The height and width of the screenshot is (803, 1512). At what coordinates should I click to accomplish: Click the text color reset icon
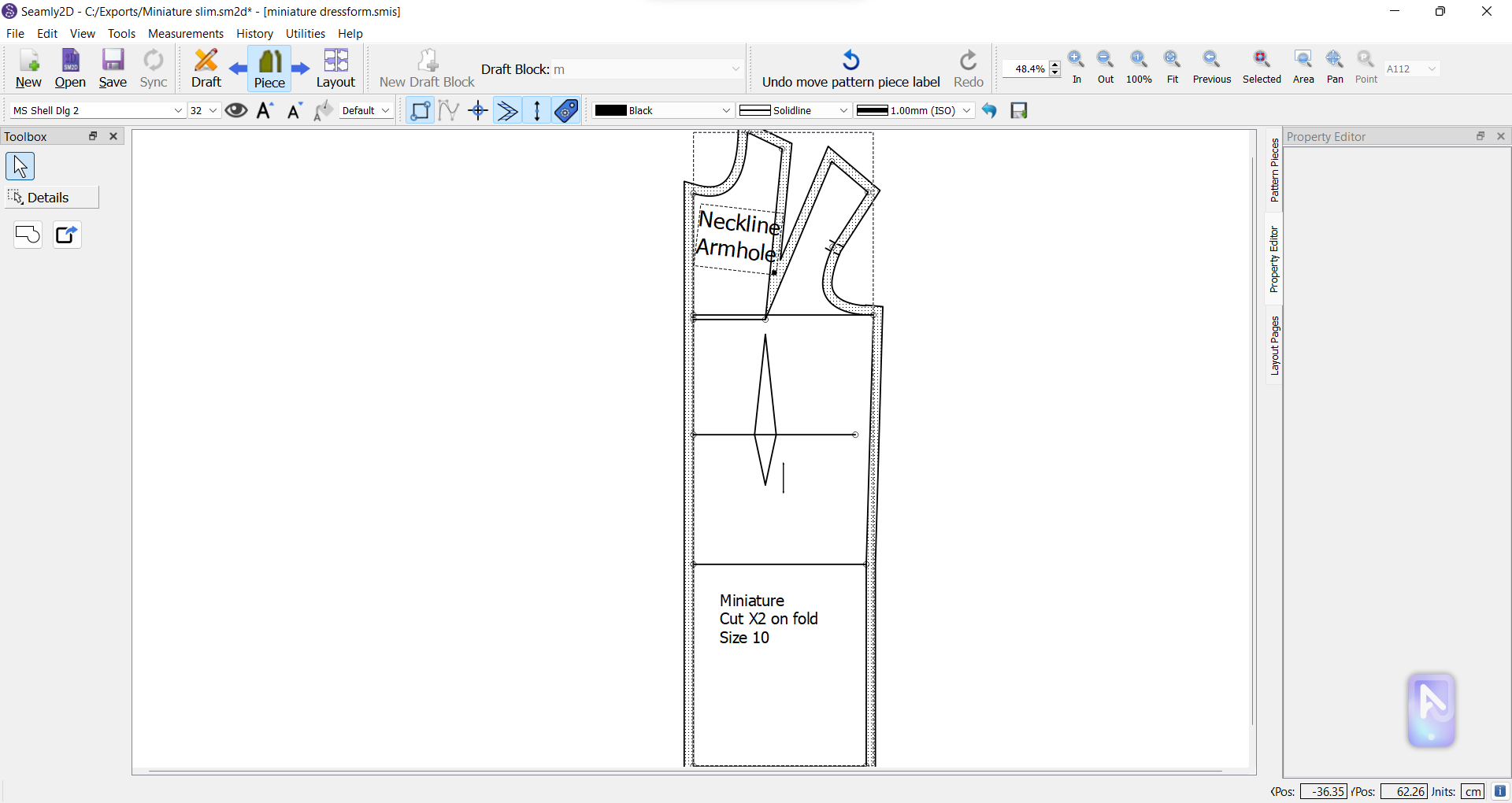tap(323, 110)
